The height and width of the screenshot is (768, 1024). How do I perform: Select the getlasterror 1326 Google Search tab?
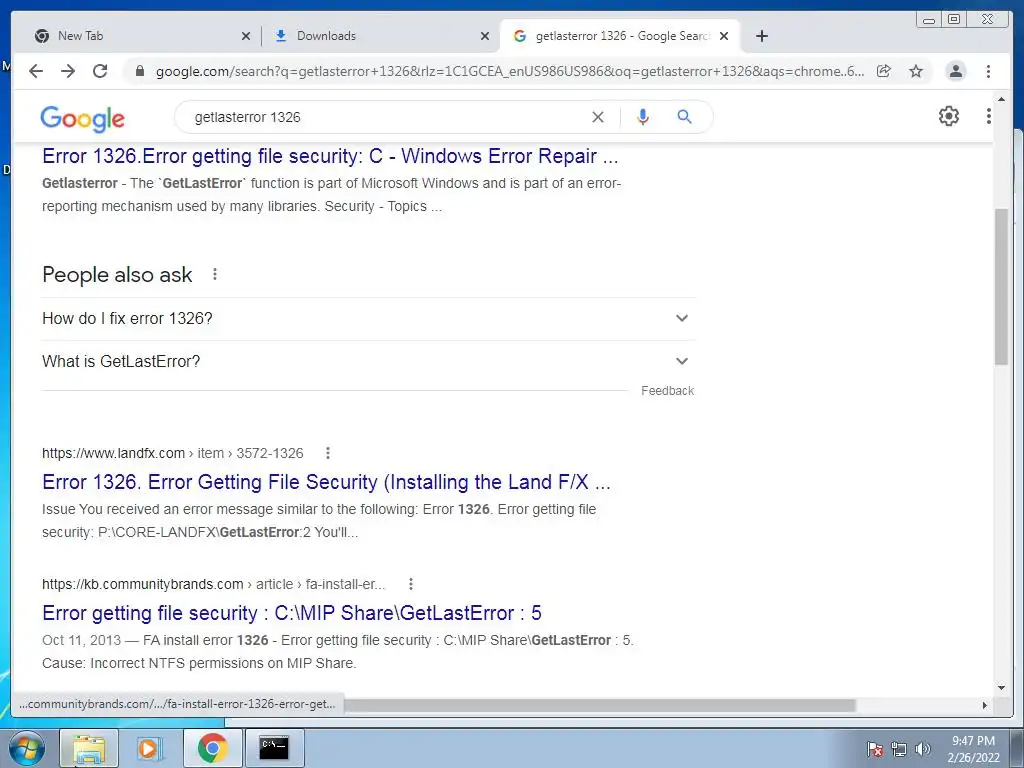coord(620,36)
